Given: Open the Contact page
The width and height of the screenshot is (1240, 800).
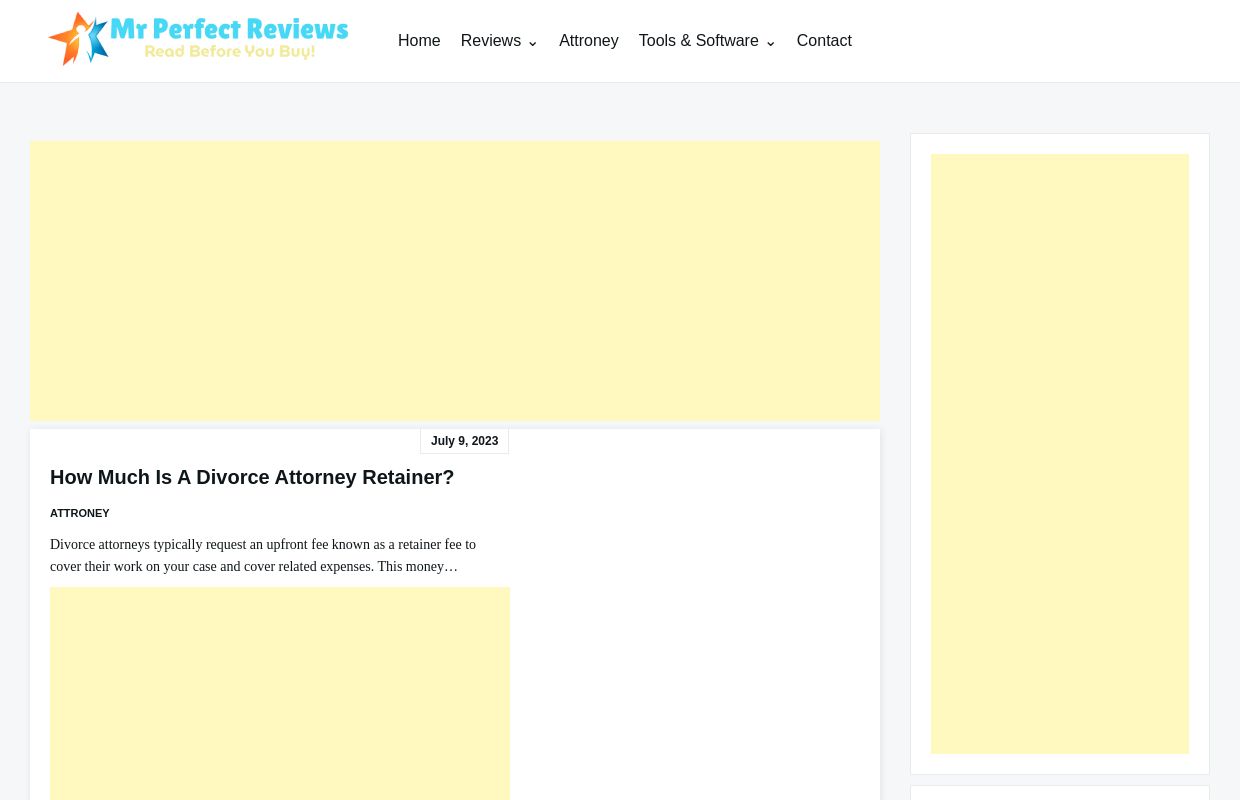Looking at the screenshot, I should tap(824, 41).
